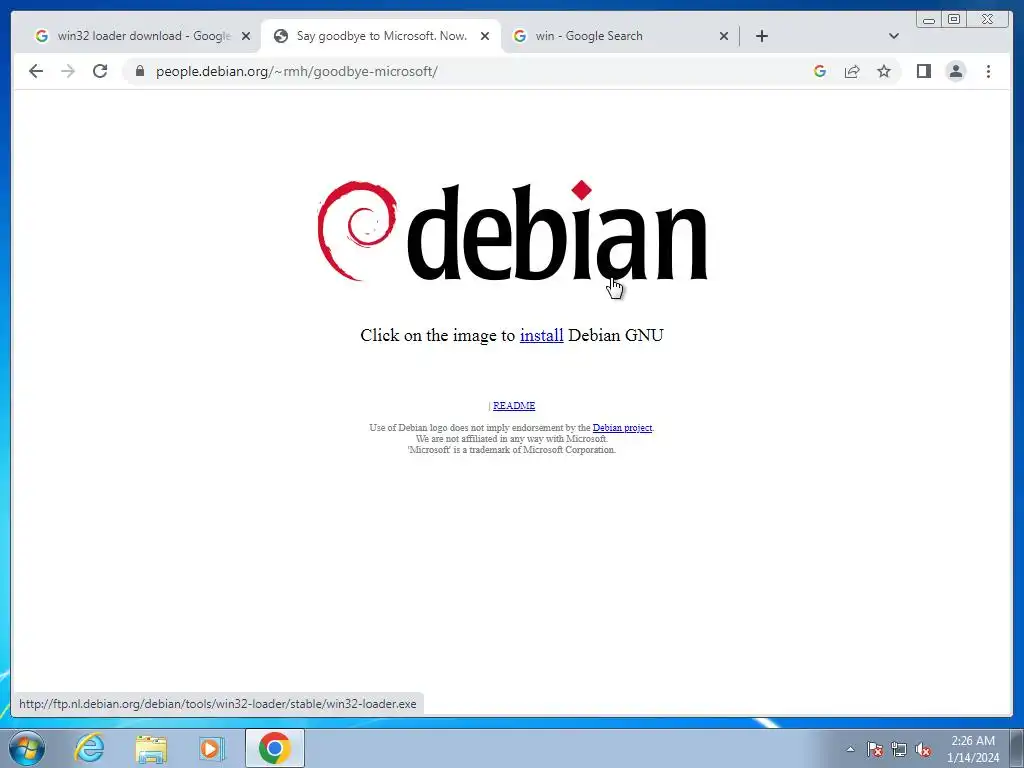Screen dimensions: 1024x768
Task: Minimize the Chrome window
Action: (x=929, y=20)
